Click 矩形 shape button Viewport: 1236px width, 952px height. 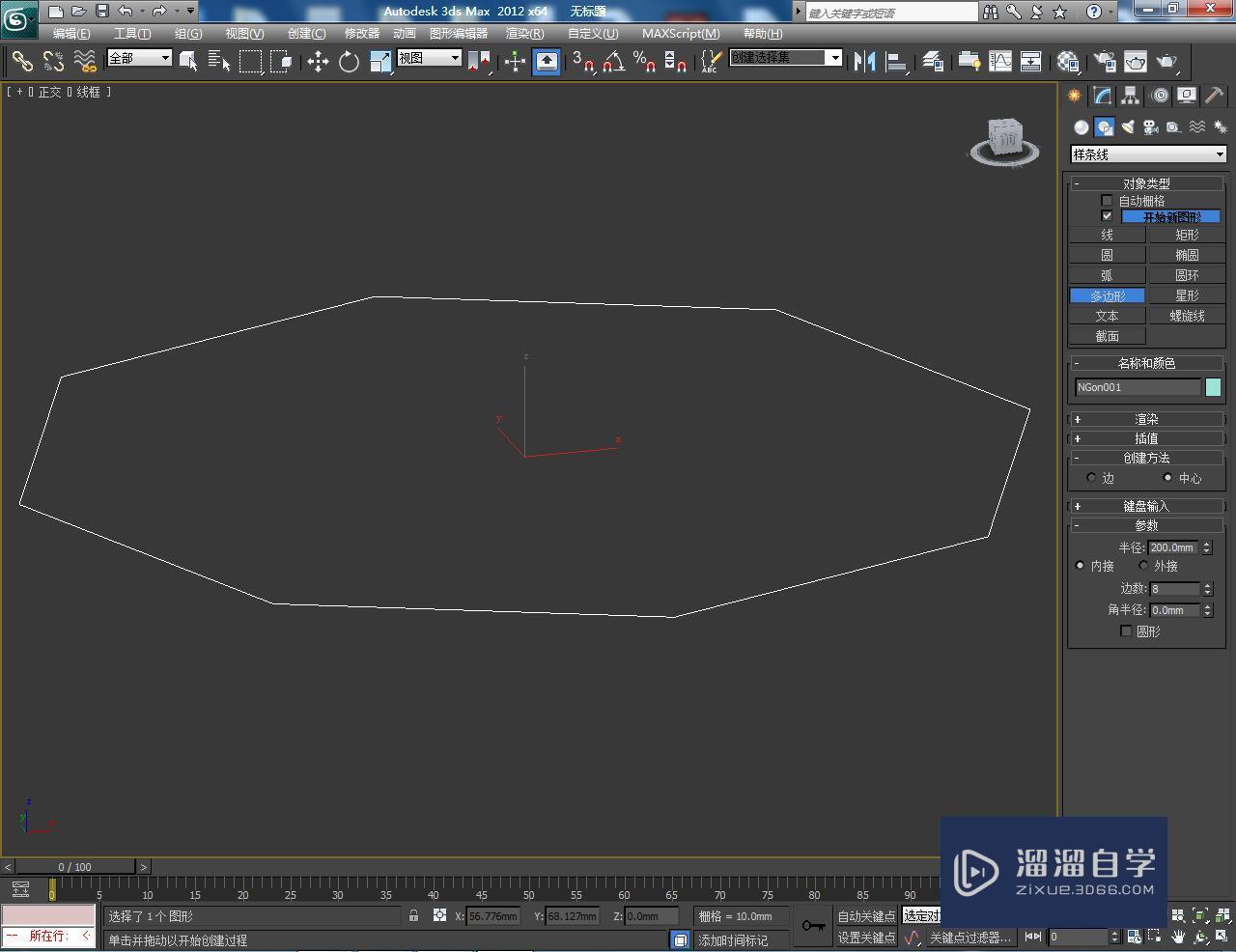1187,235
